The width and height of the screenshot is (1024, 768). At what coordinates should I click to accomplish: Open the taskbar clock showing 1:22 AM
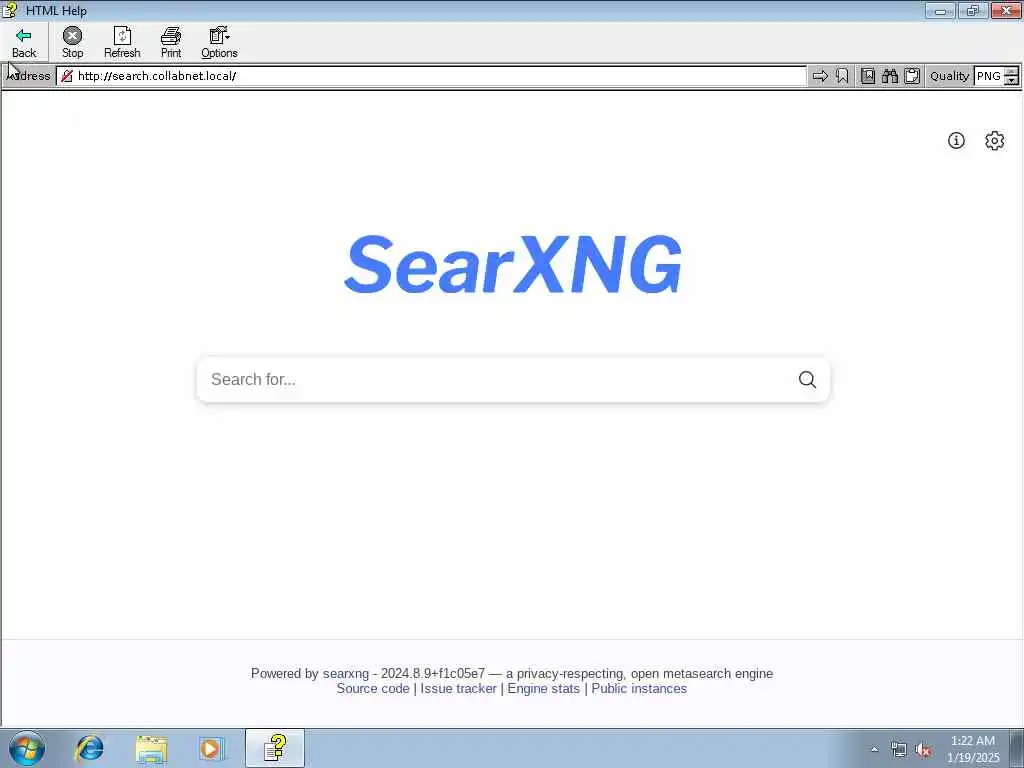[x=973, y=749]
